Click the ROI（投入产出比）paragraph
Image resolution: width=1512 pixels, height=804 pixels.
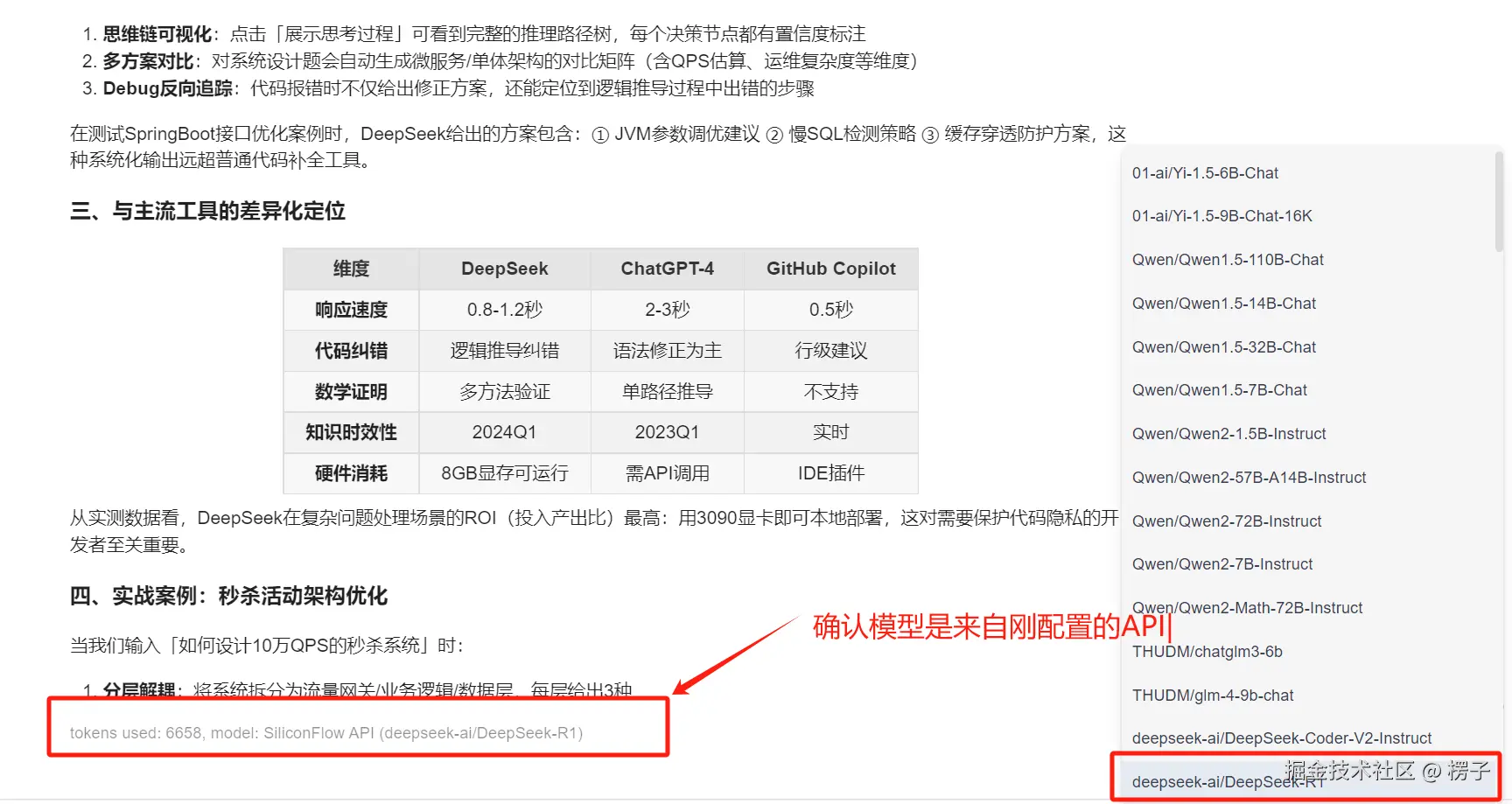[595, 531]
